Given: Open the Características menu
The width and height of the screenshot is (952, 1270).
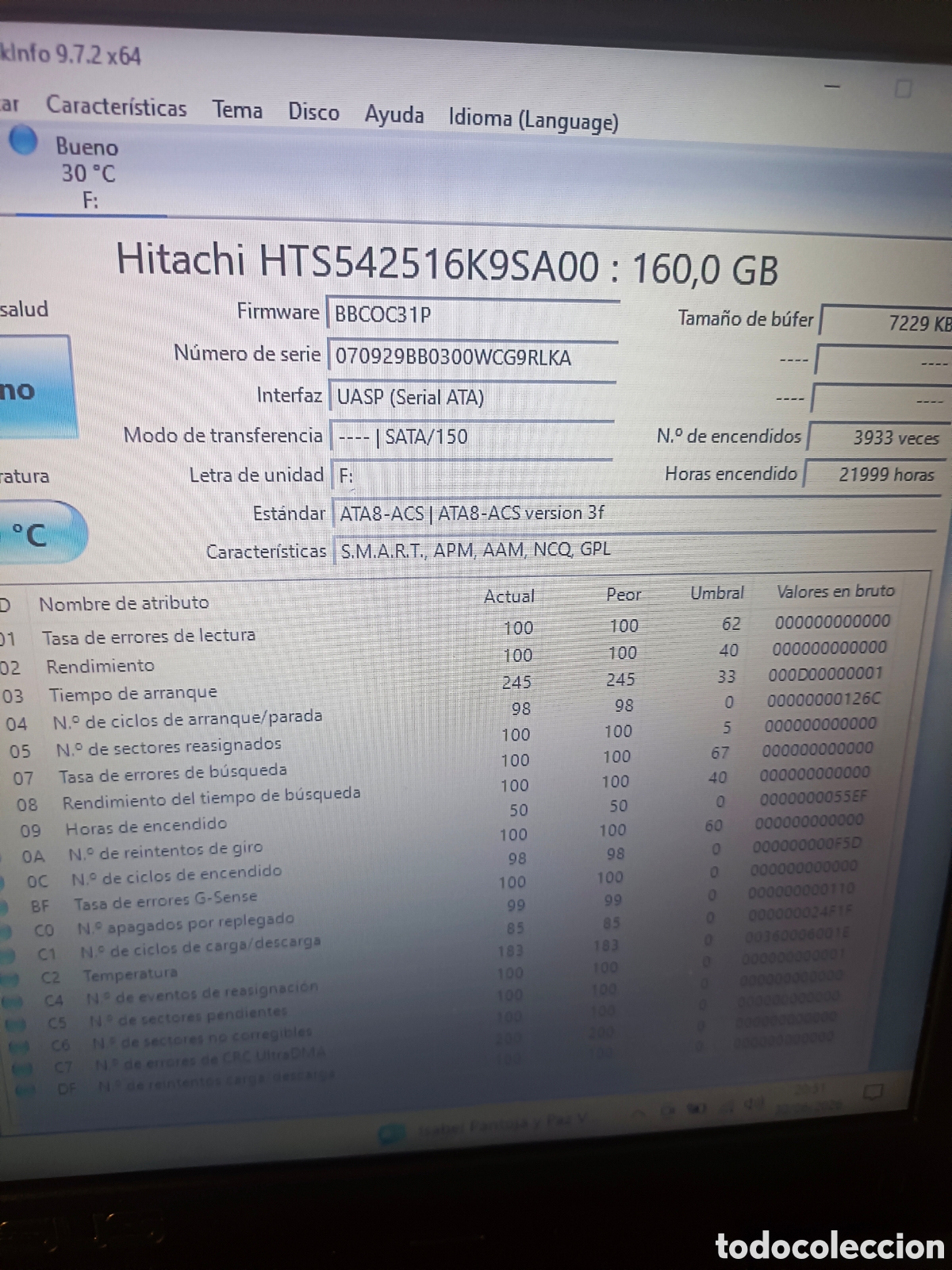Looking at the screenshot, I should point(116,106).
